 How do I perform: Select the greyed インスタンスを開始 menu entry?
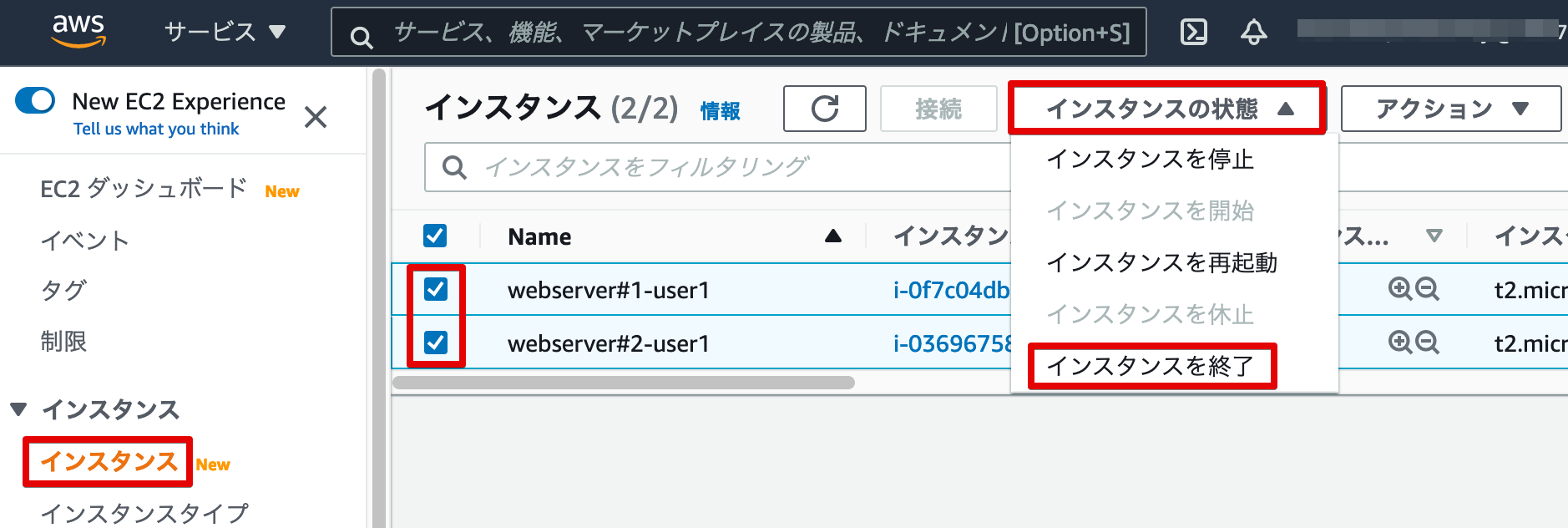[x=1150, y=211]
